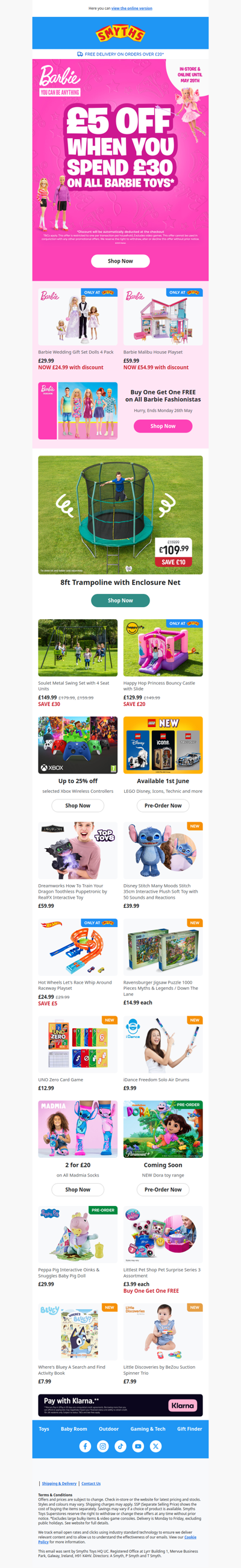Click the Smyths logo in the header
Viewport: 241px width, 1568px height.
click(120, 33)
